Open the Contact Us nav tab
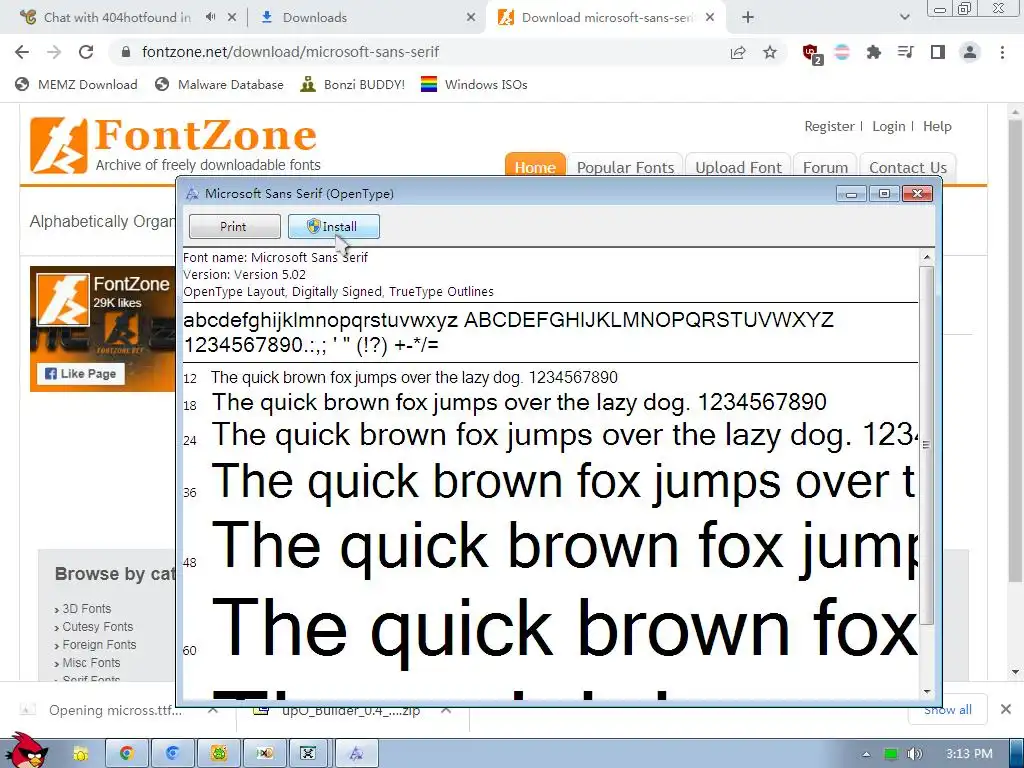The image size is (1024, 768). [x=908, y=166]
